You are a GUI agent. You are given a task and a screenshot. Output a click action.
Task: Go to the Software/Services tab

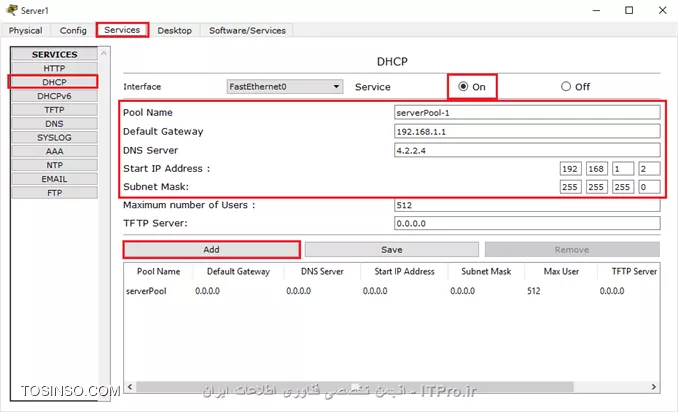[x=247, y=31]
